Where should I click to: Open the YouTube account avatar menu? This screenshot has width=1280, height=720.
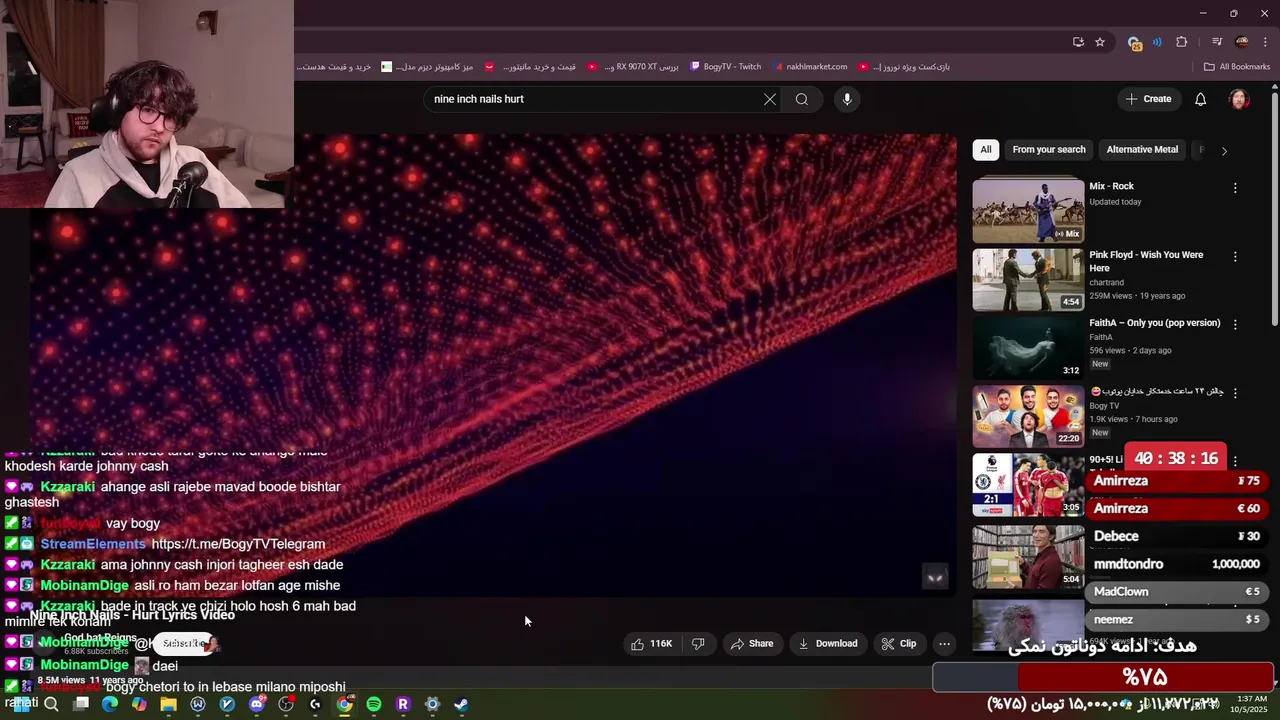coord(1239,99)
